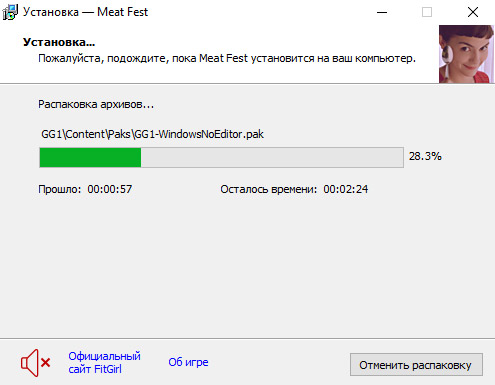Minimize the Meat Fest installer window
This screenshot has width=495, height=385.
pyautogui.click(x=382, y=12)
